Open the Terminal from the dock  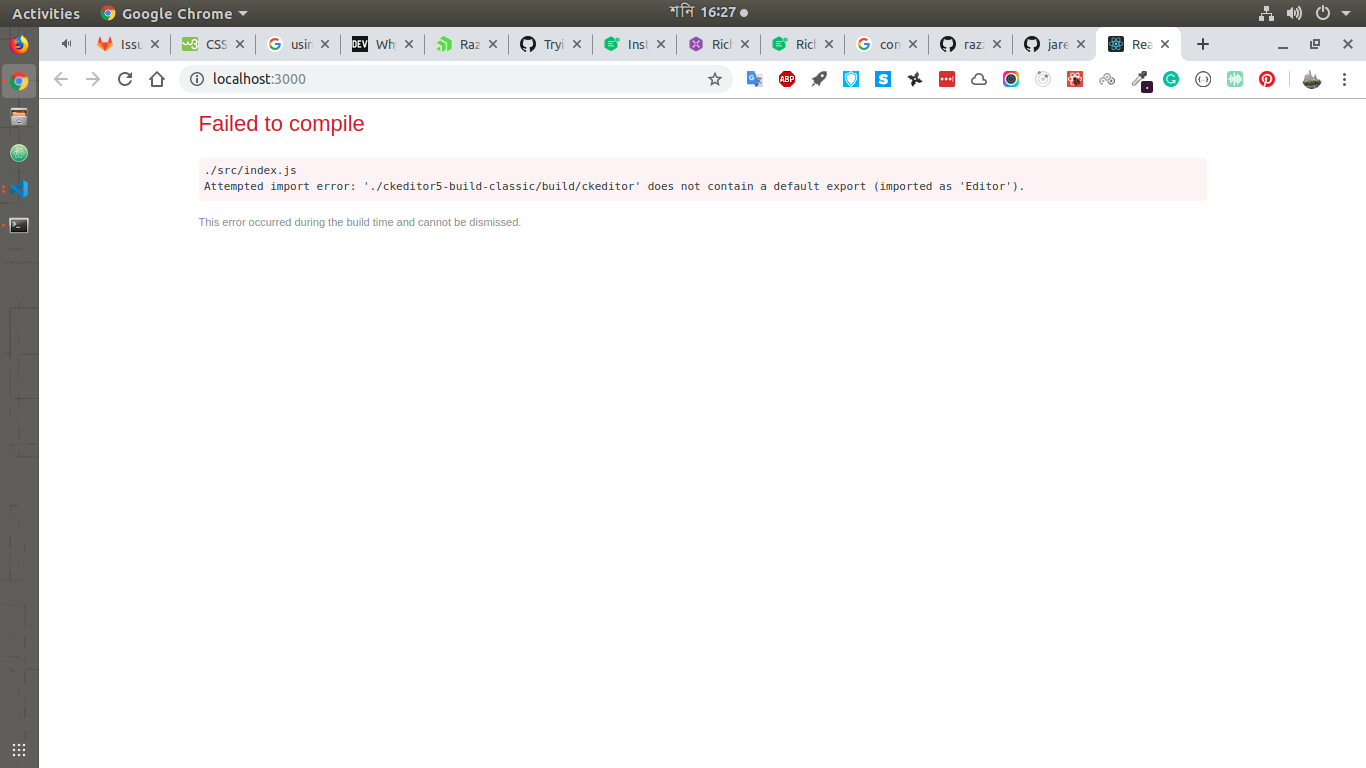point(19,225)
